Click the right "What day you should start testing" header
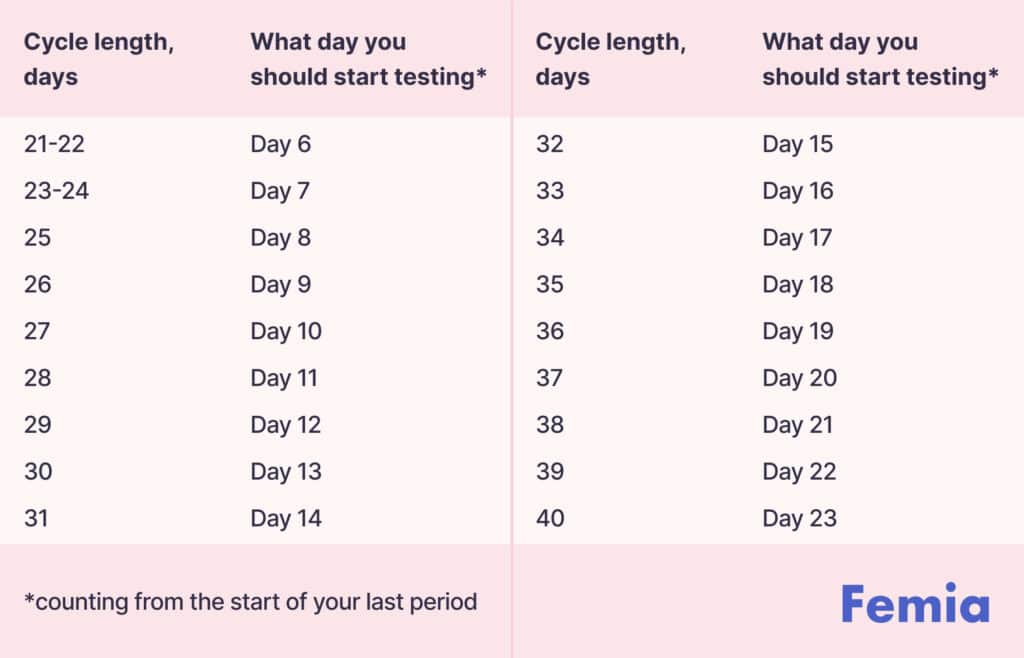The height and width of the screenshot is (658, 1024). click(880, 59)
